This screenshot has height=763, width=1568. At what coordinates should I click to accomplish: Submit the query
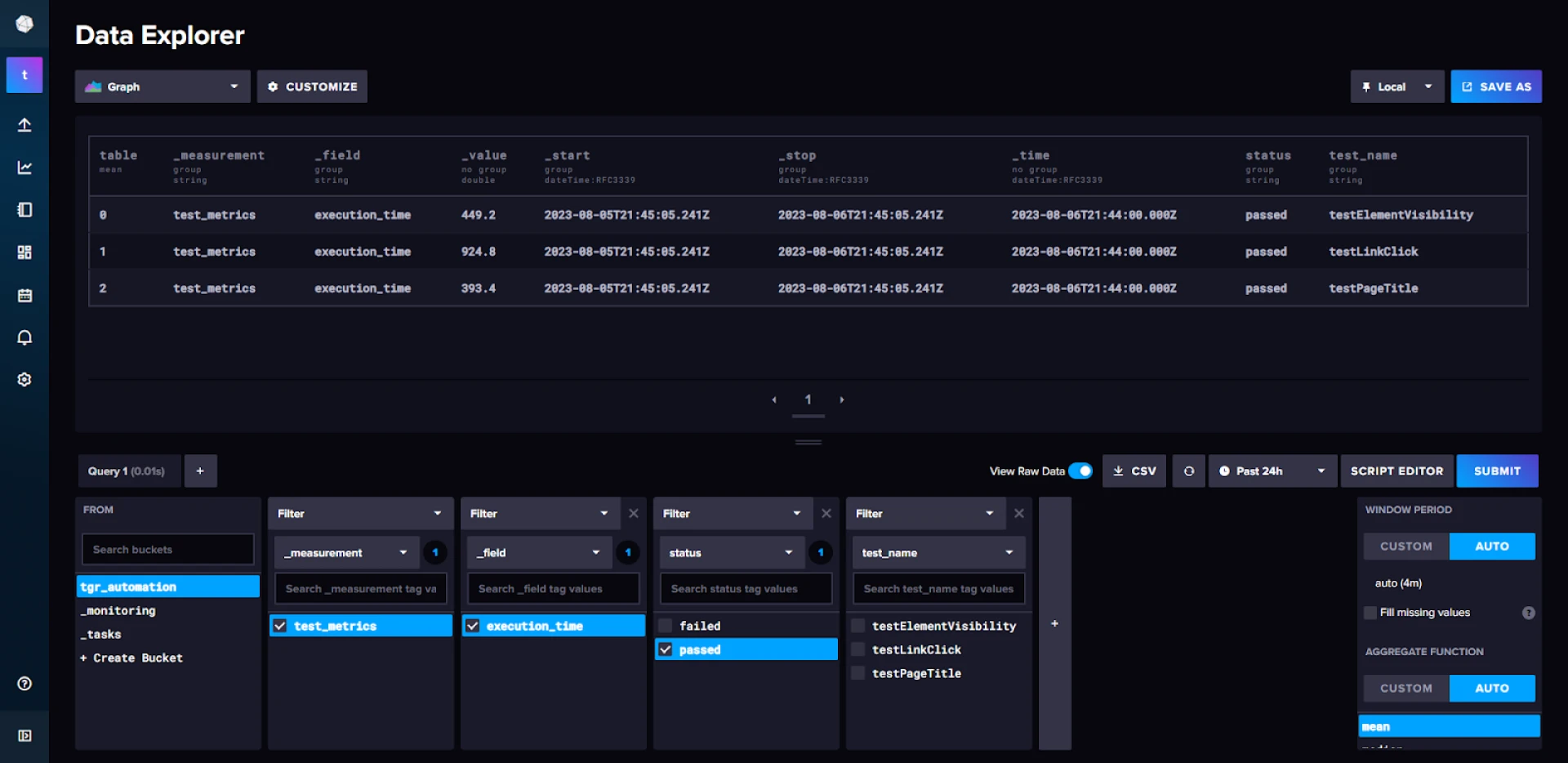point(1498,471)
